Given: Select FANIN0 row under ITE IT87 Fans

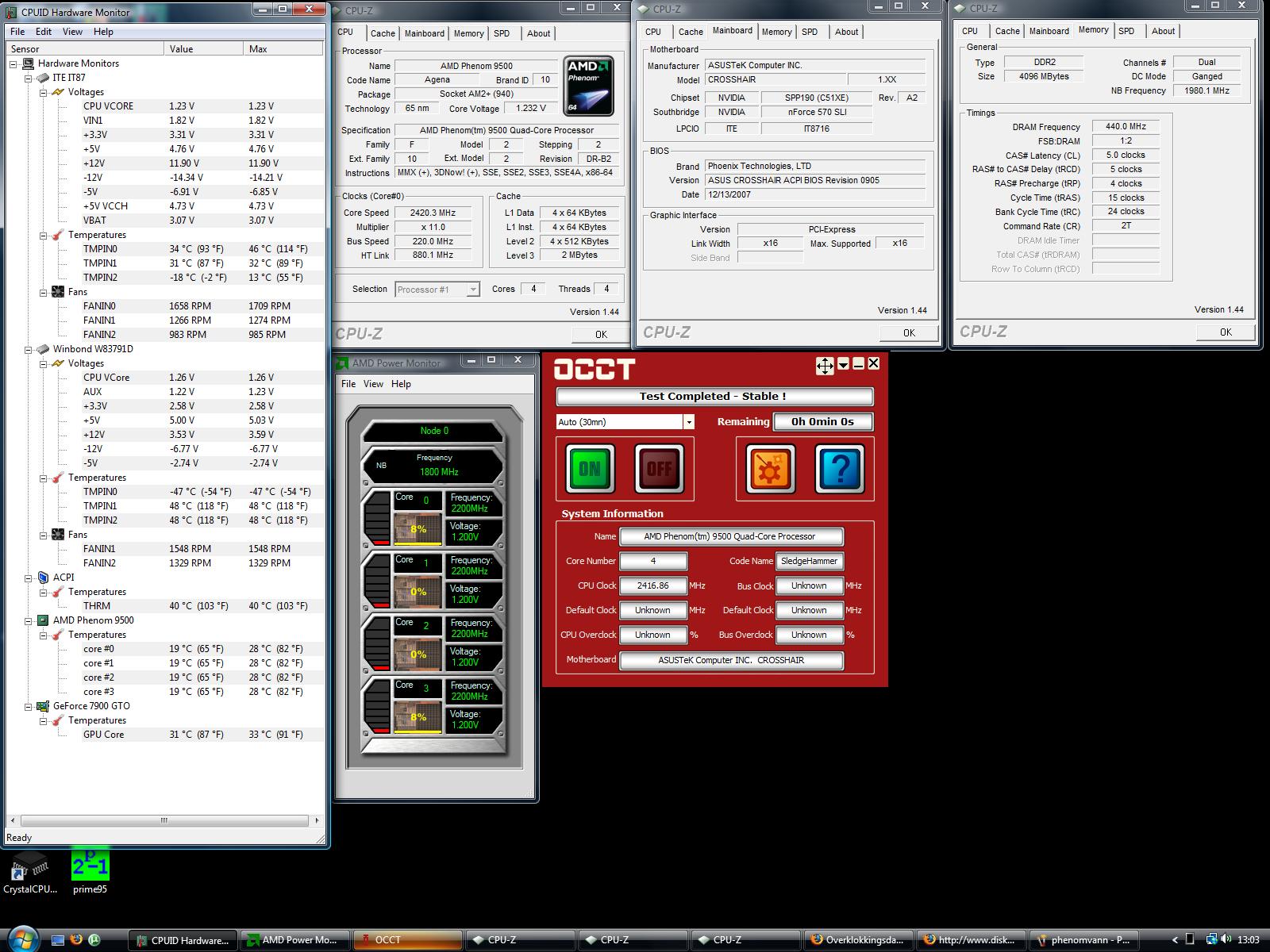Looking at the screenshot, I should 202,306.
